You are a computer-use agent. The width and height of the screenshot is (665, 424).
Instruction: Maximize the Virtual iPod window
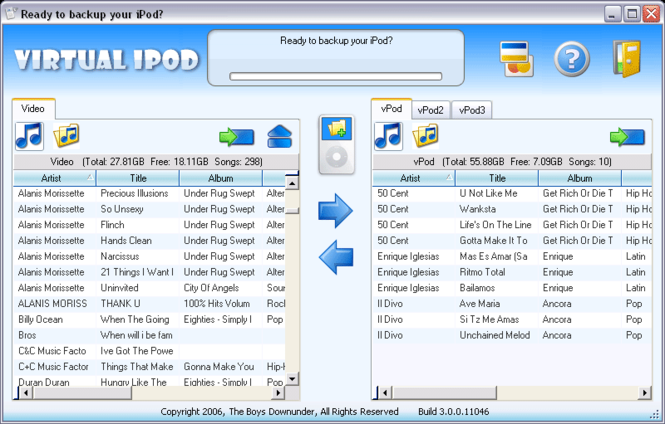[x=631, y=14]
